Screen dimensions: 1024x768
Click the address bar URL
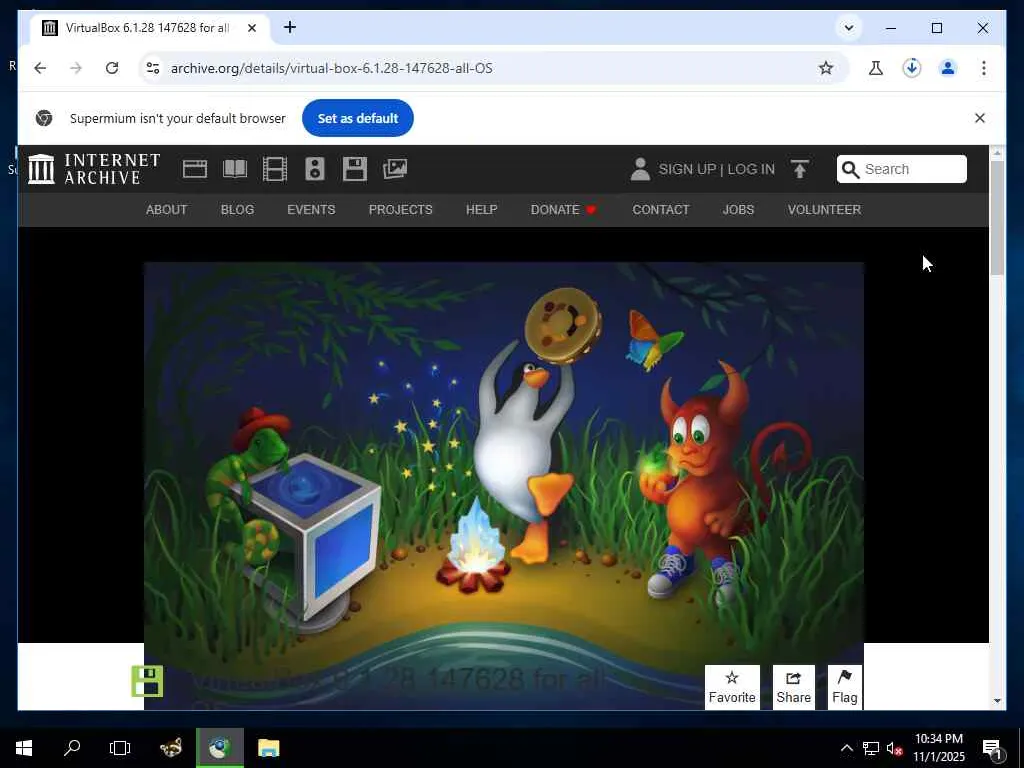(x=331, y=68)
